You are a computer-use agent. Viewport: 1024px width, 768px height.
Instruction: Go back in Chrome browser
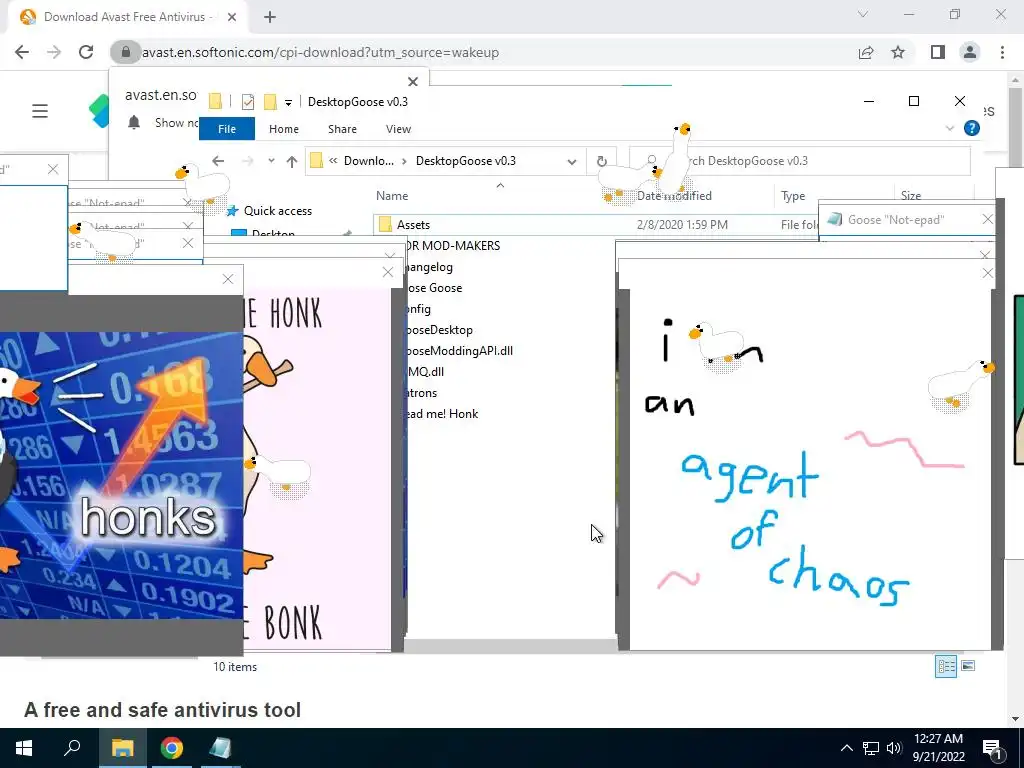[22, 52]
